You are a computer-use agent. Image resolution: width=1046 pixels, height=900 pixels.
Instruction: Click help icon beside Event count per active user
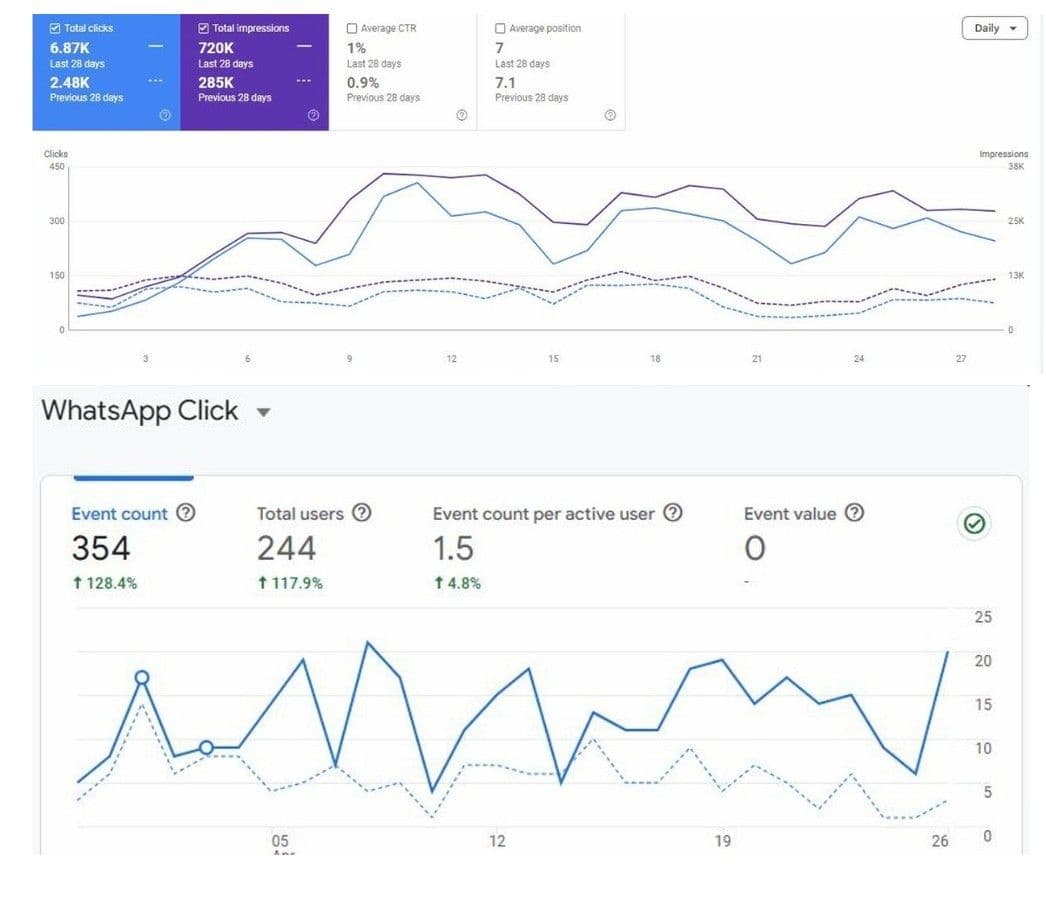pyautogui.click(x=673, y=512)
